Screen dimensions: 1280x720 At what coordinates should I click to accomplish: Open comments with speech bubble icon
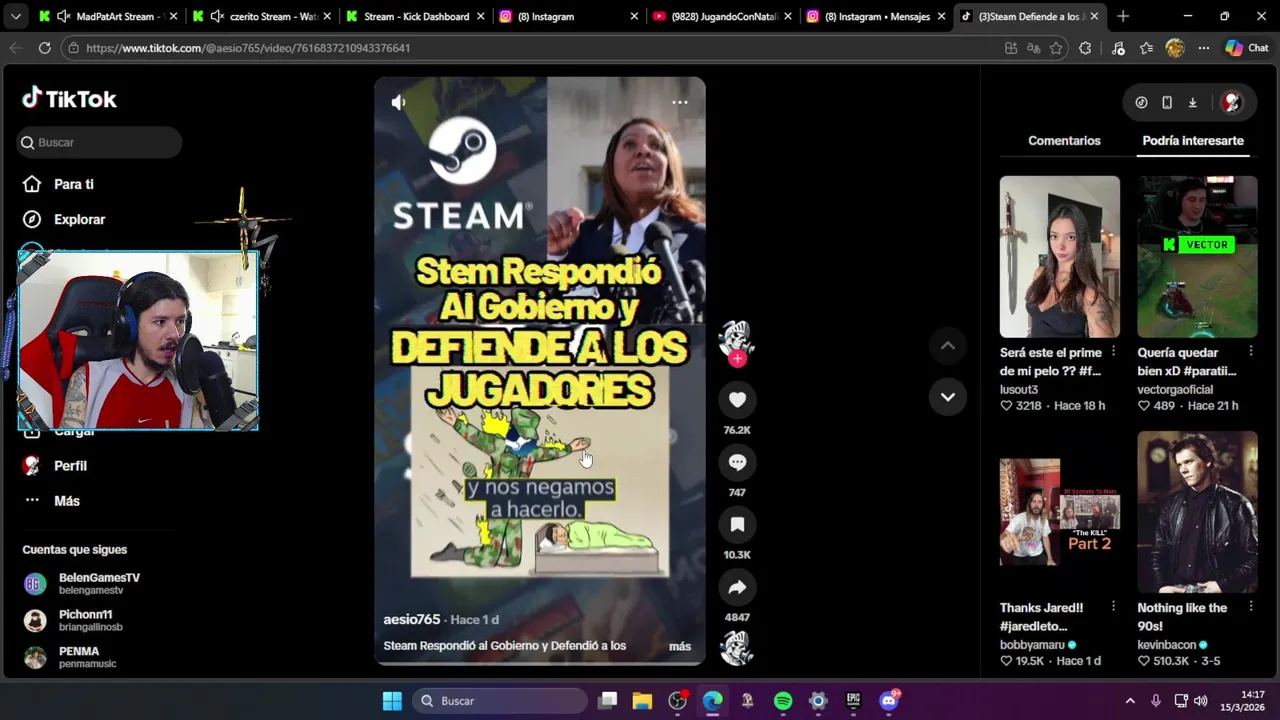(x=737, y=462)
